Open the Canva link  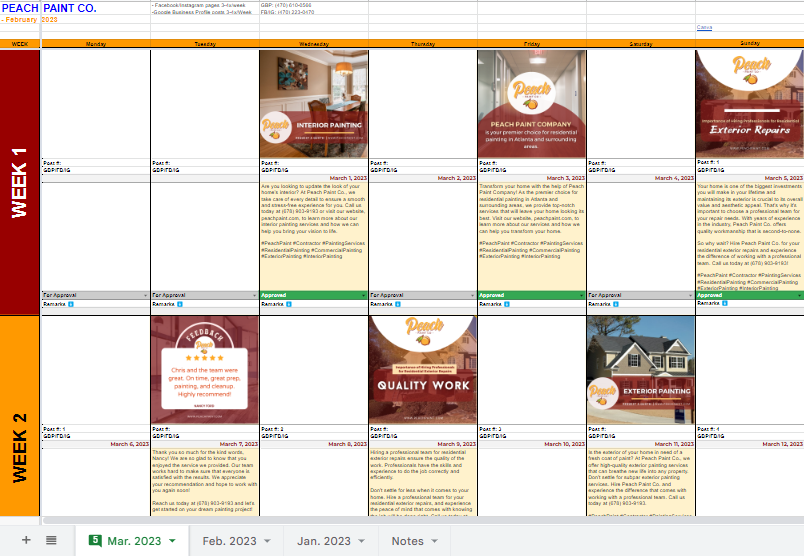(x=704, y=27)
